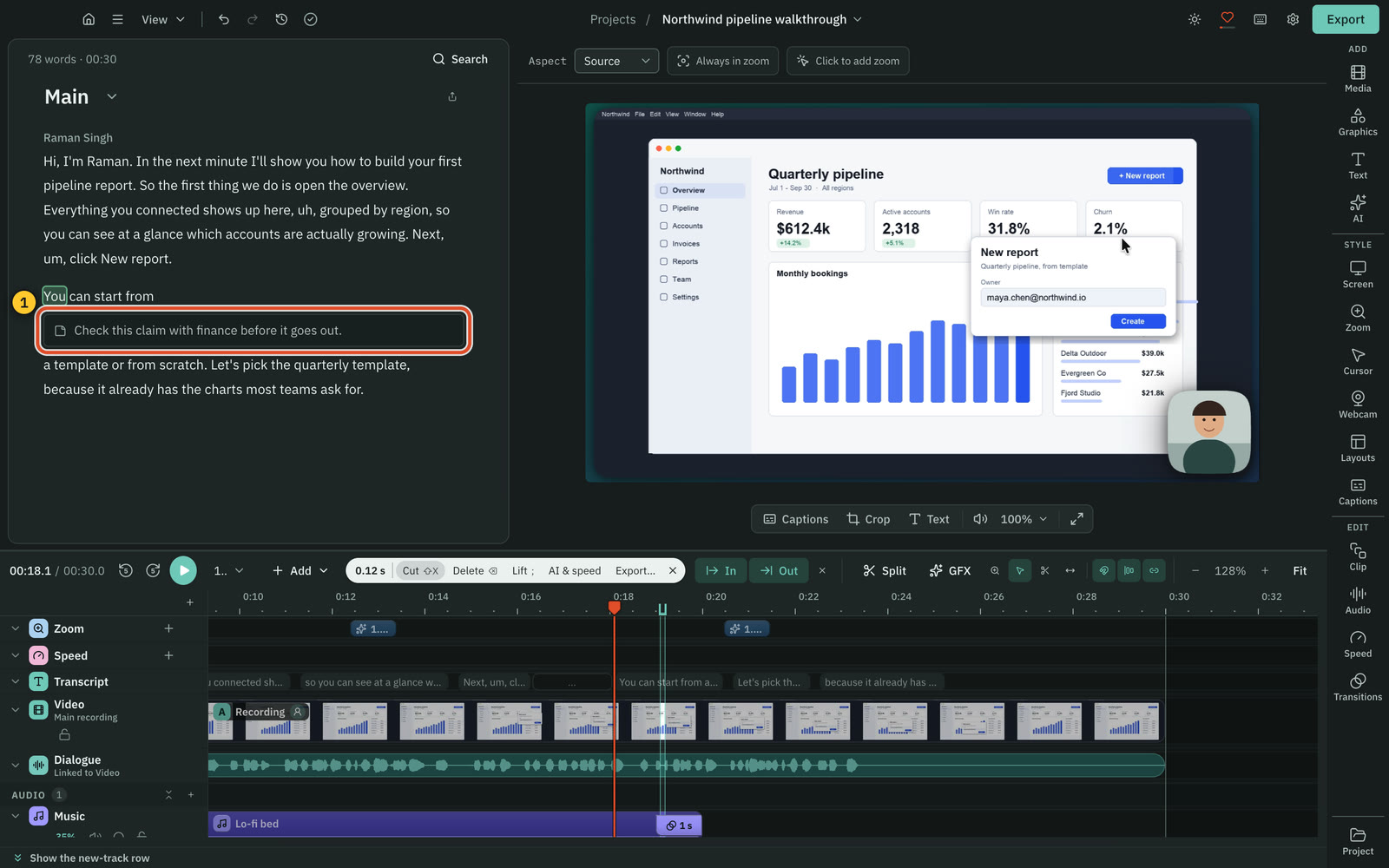Open version history clock icon
Image resolution: width=1389 pixels, height=868 pixels.
(x=281, y=19)
